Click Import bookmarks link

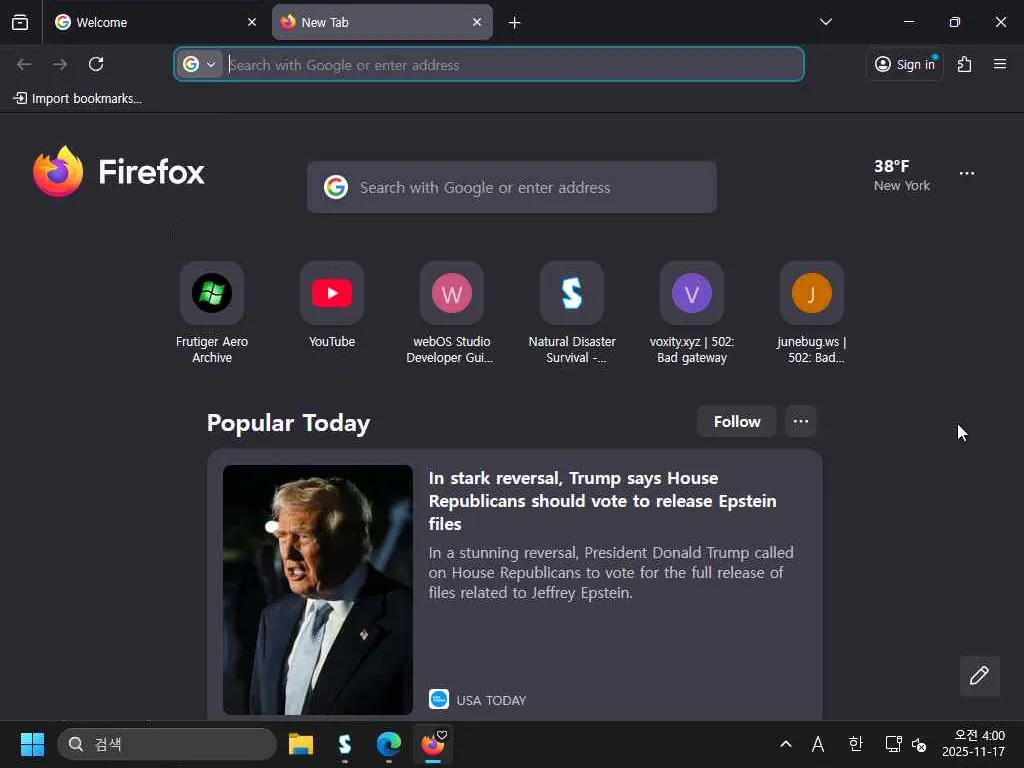(78, 99)
